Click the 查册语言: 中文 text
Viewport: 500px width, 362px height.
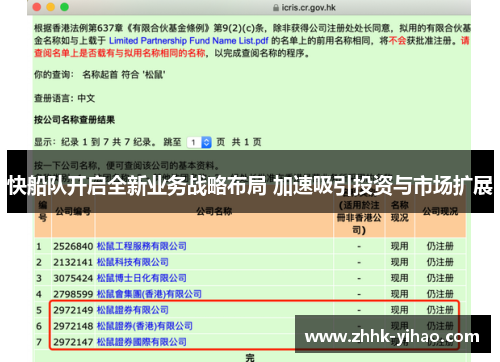(x=64, y=98)
